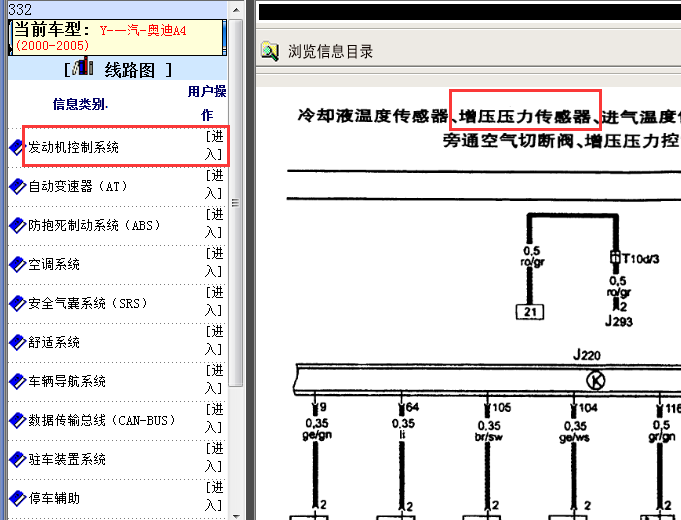This screenshot has width=681, height=520.
Task: Click the book icon beside 安全气囊系统（SRS）
Action: point(17,304)
